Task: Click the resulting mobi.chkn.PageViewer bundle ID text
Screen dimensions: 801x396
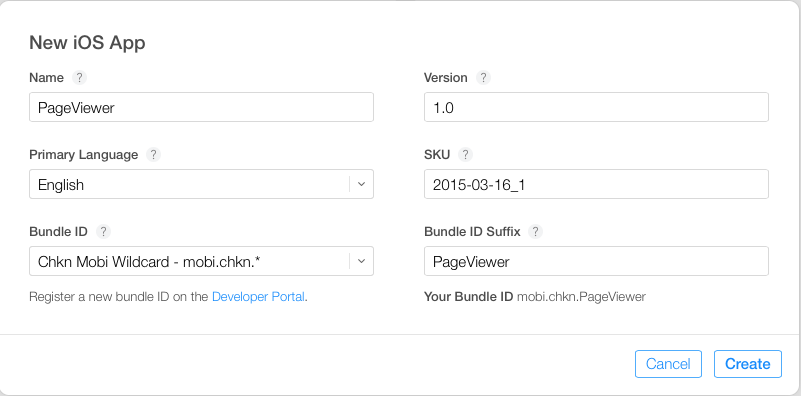Action: [581, 297]
